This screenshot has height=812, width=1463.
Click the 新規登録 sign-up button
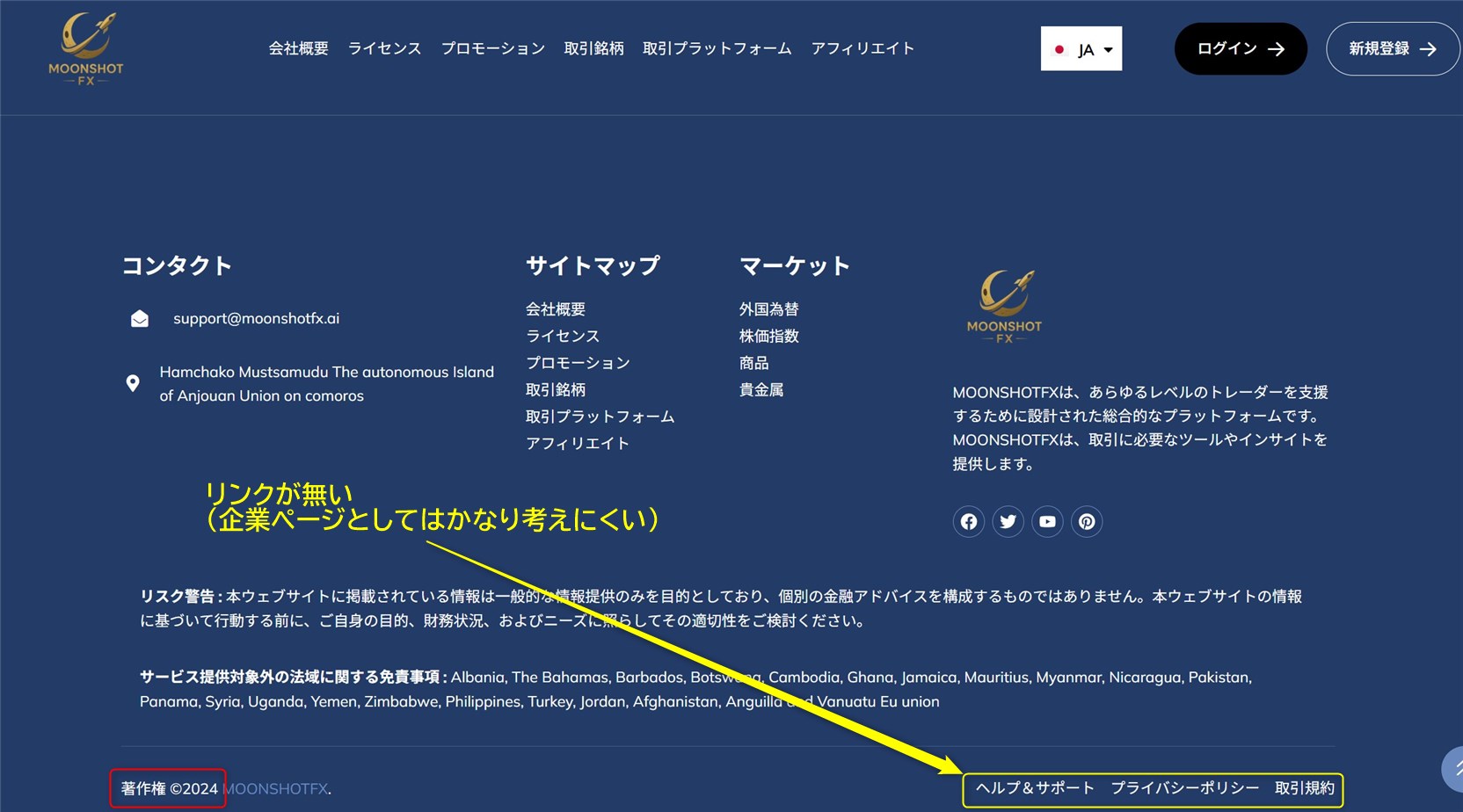coord(1392,49)
